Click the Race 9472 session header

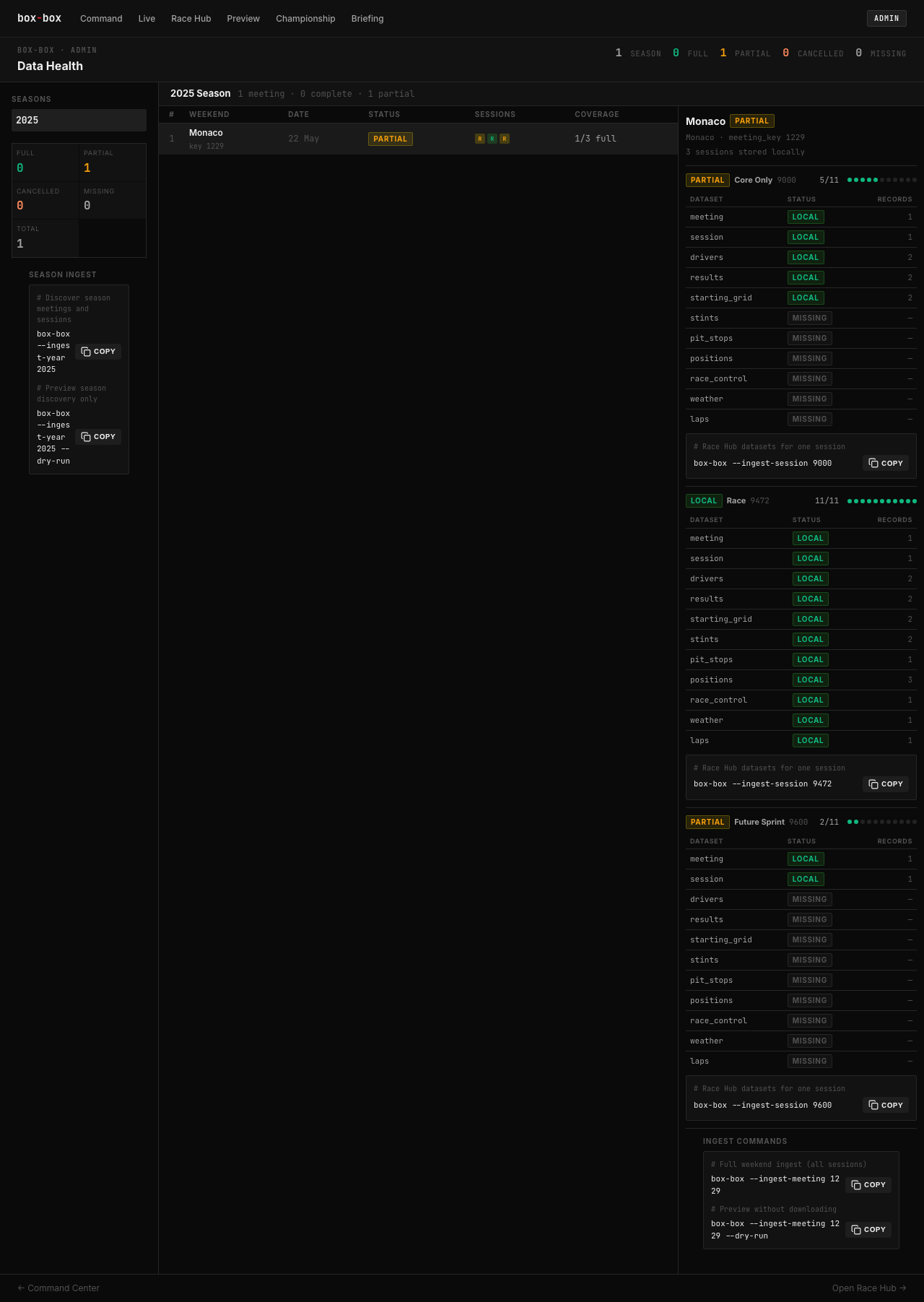(x=801, y=501)
